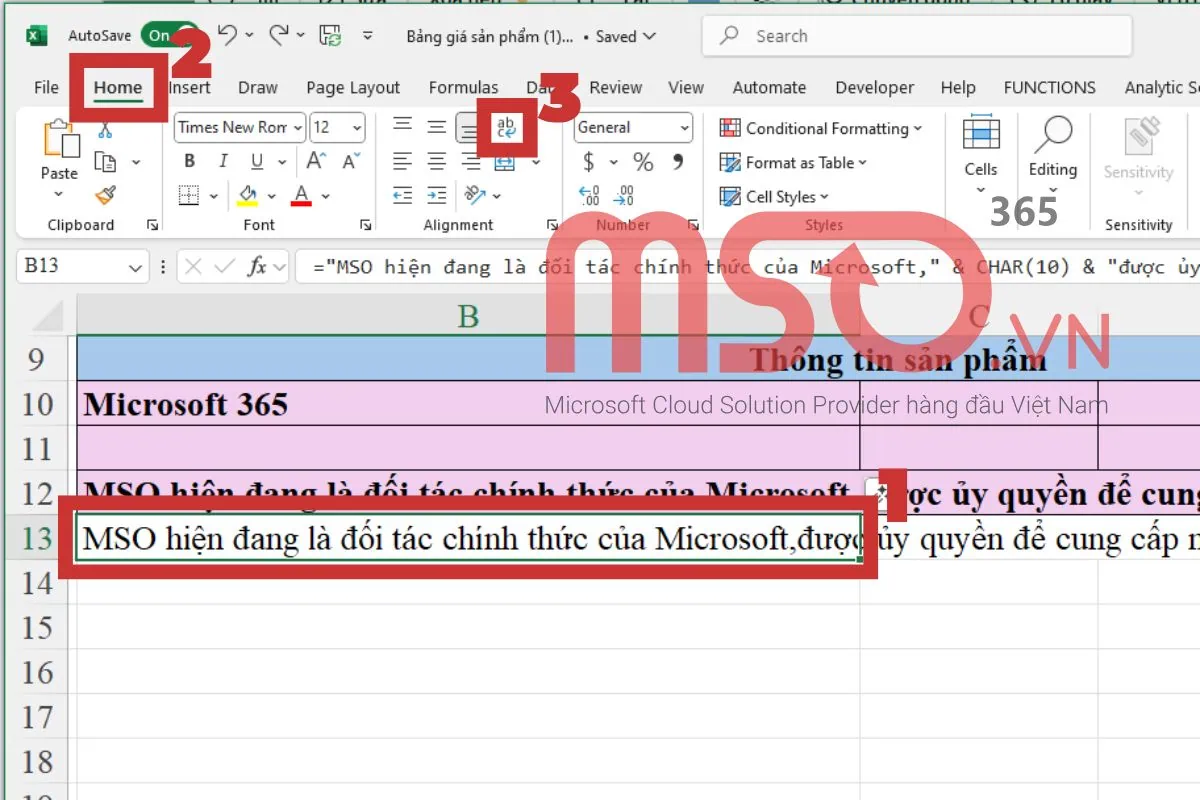Click the Increase Indent icon
The width and height of the screenshot is (1200, 800).
pyautogui.click(x=436, y=195)
